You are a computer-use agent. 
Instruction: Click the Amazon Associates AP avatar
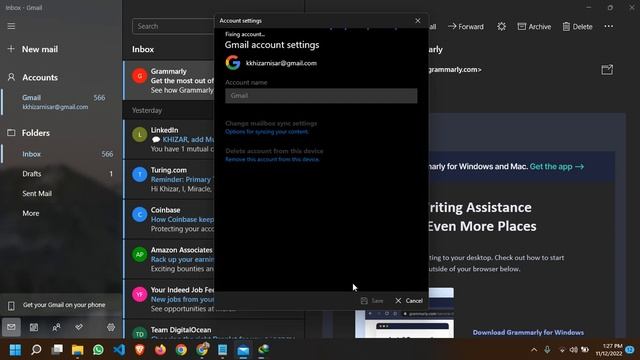coord(140,255)
